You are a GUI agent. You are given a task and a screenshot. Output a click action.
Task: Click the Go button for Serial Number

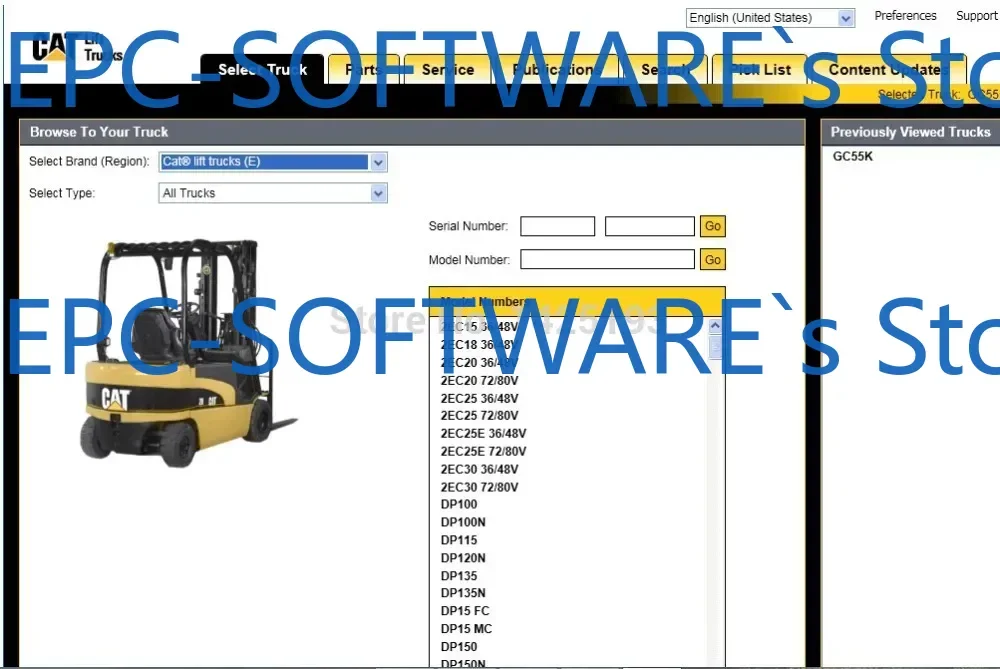pos(712,226)
